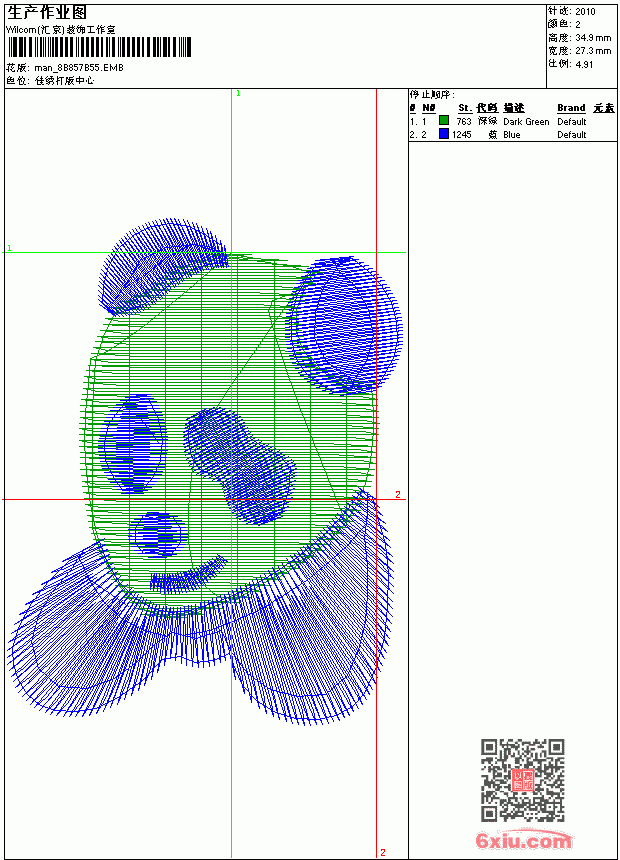Click the green marker 1 at top

[238, 94]
